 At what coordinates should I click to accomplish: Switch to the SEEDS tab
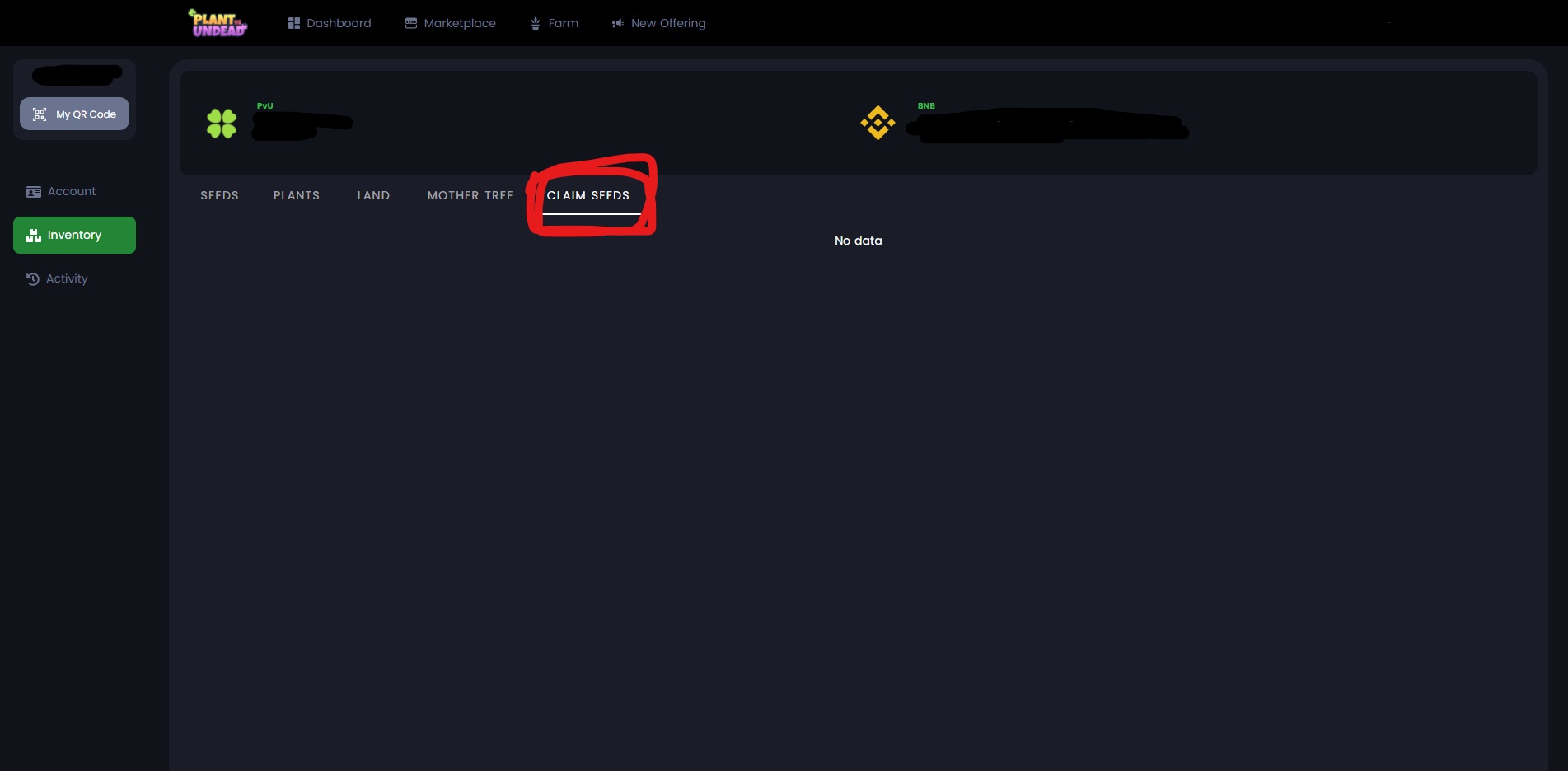point(219,195)
